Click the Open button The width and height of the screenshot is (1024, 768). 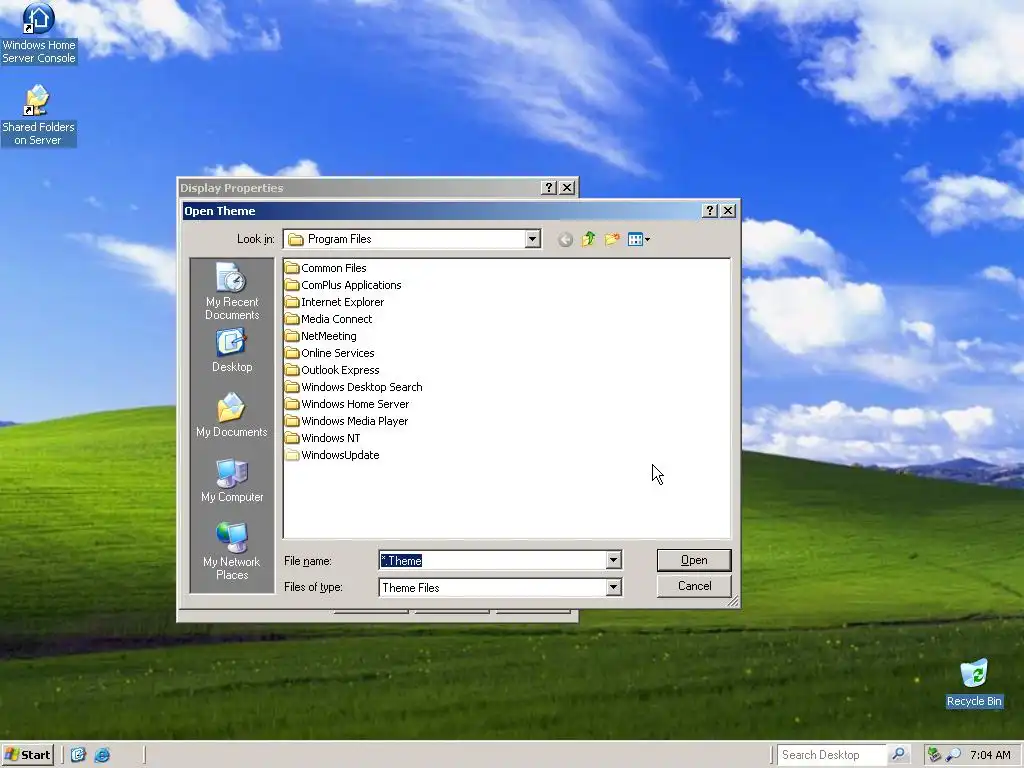[x=694, y=560]
